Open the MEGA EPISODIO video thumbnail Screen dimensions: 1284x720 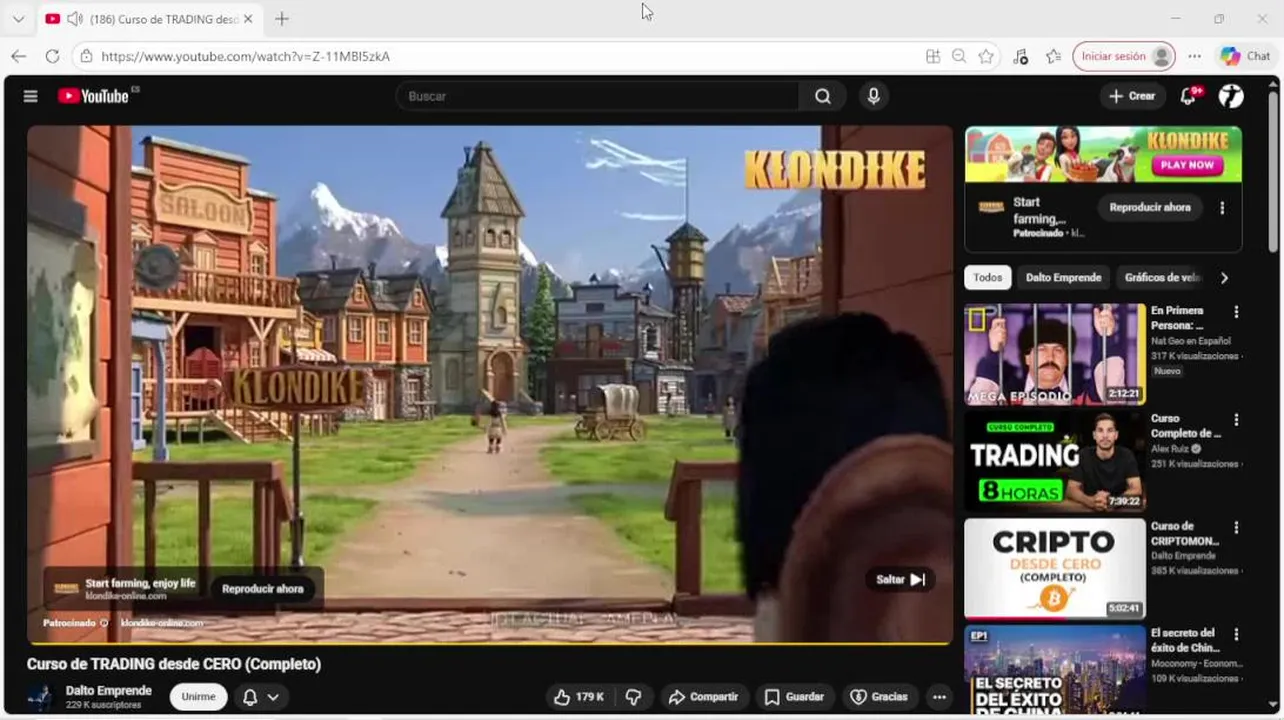click(x=1055, y=354)
